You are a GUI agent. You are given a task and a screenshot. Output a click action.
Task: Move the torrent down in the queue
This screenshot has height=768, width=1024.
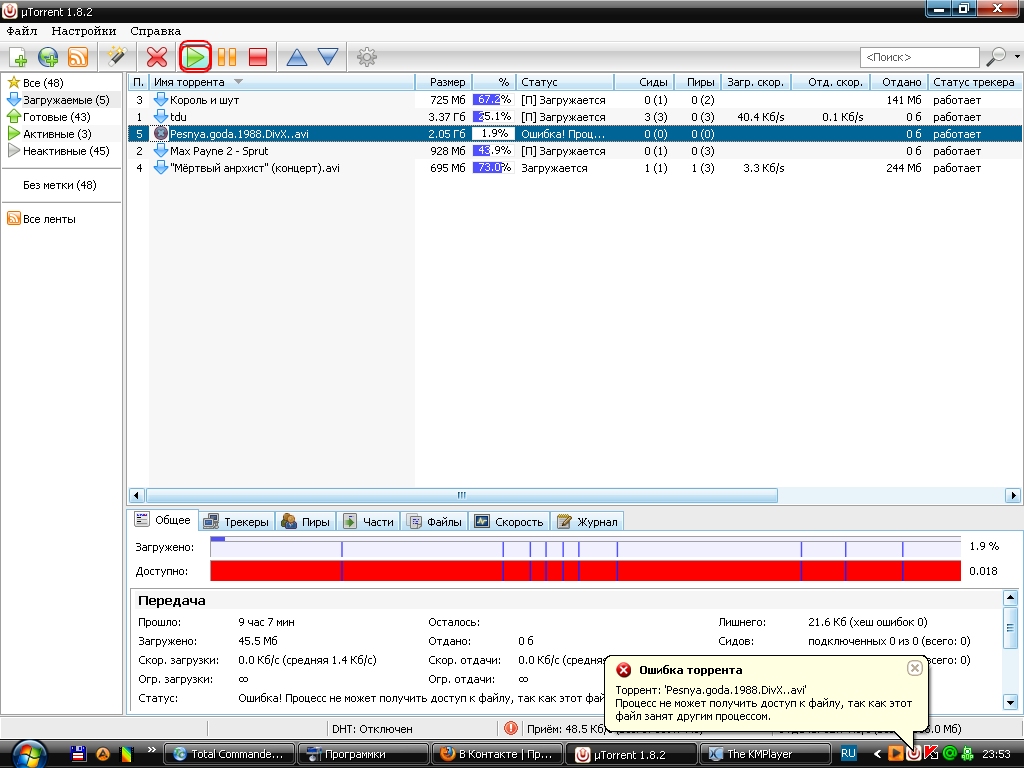click(x=328, y=57)
